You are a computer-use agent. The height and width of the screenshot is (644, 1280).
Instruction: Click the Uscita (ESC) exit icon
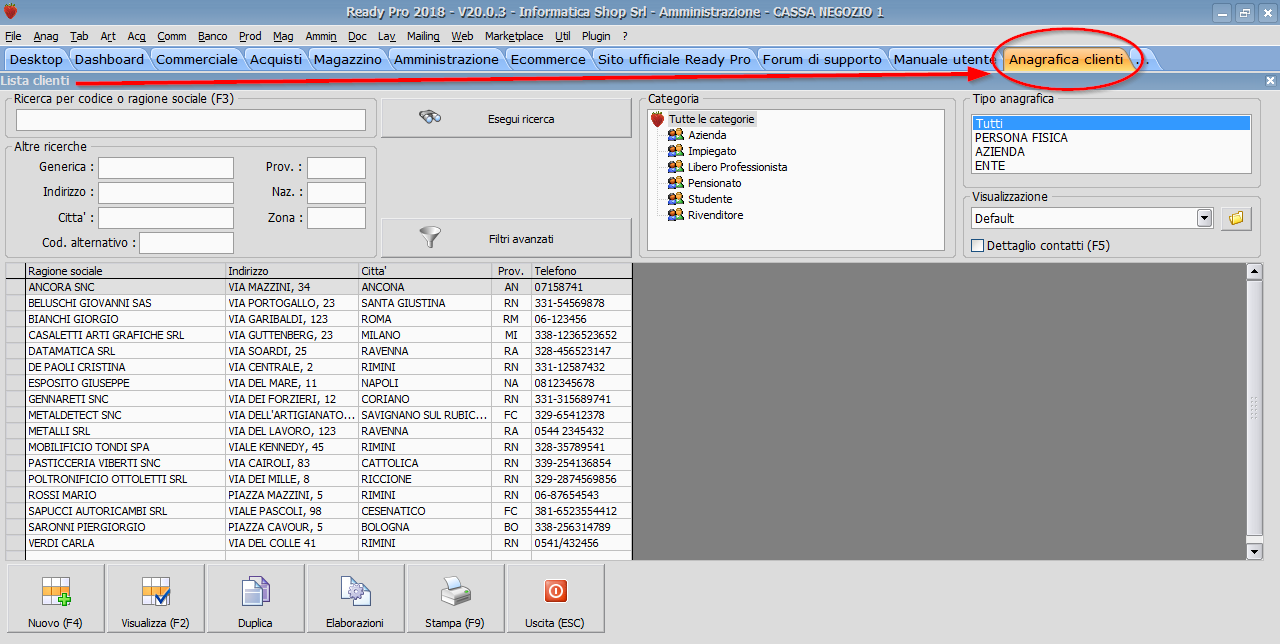(555, 592)
